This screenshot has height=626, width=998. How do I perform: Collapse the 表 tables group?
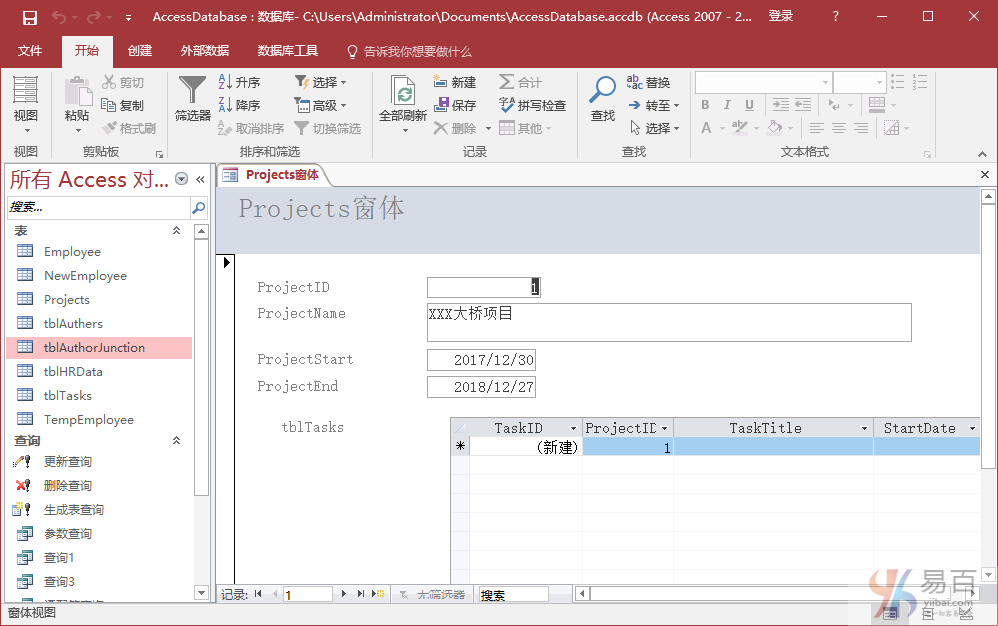click(177, 230)
